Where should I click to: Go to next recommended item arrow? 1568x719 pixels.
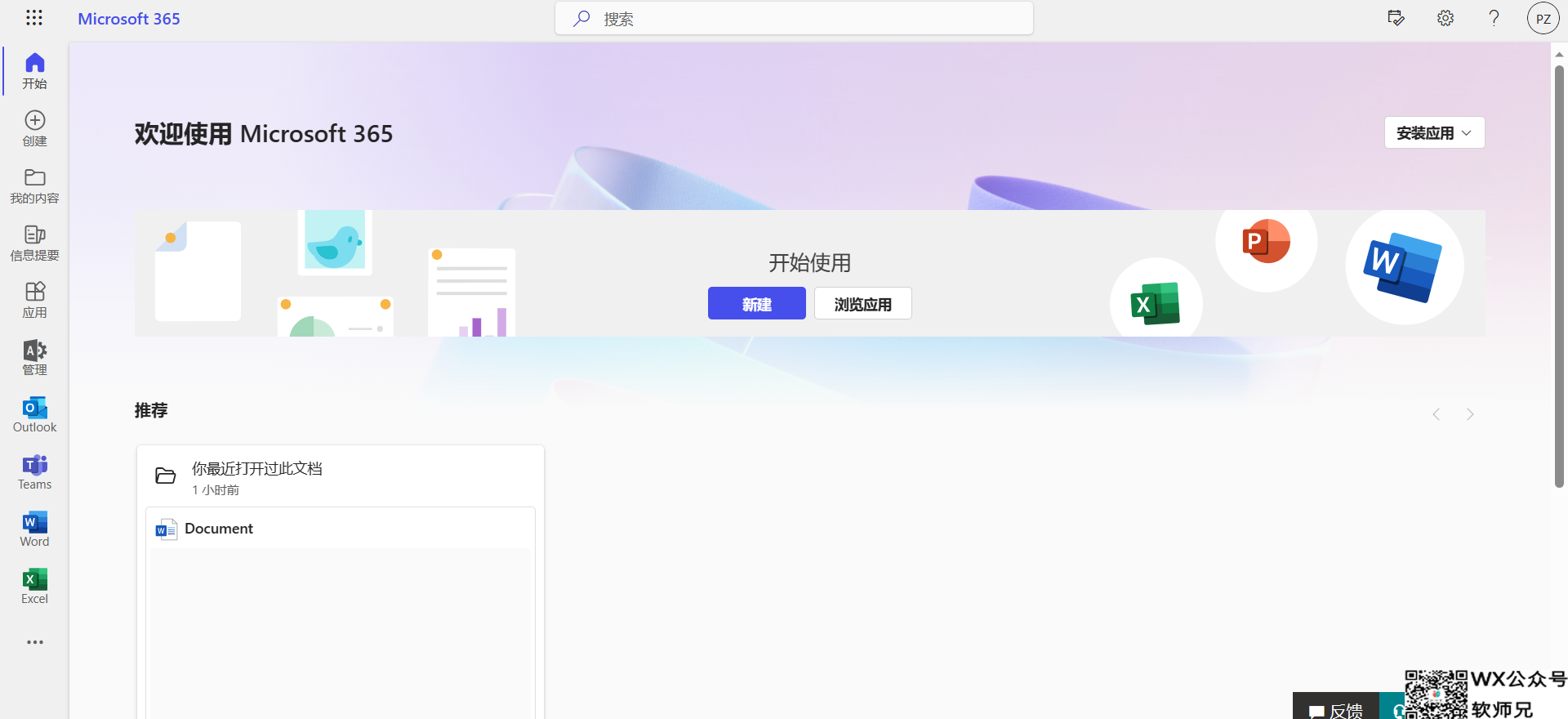click(1470, 414)
